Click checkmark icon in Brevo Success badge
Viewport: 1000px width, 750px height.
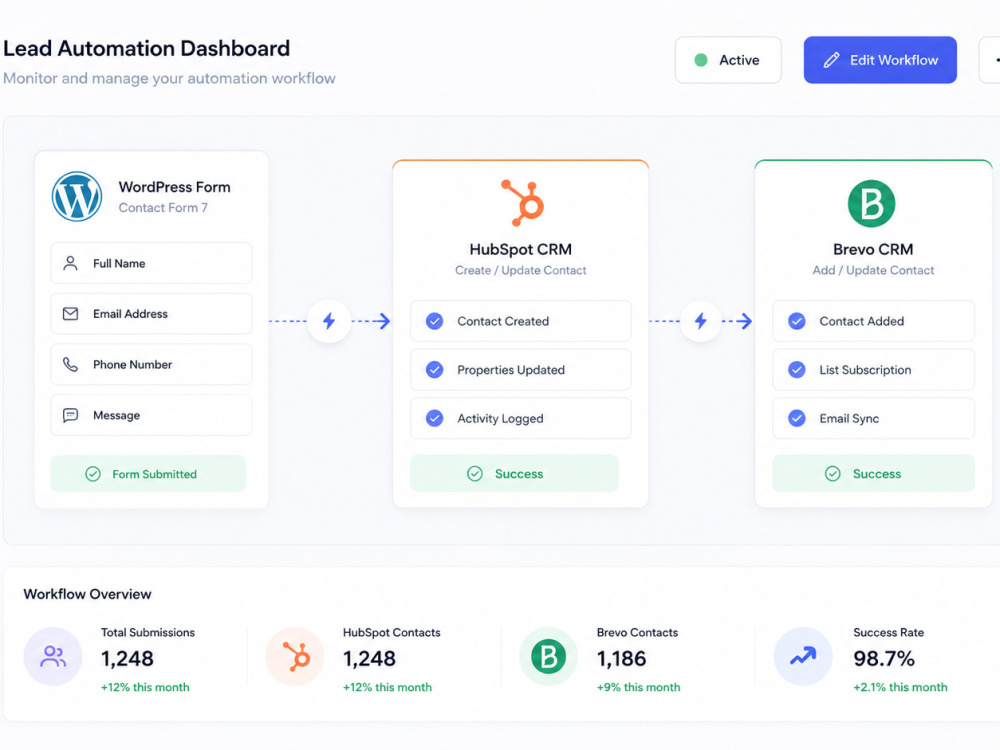(832, 473)
